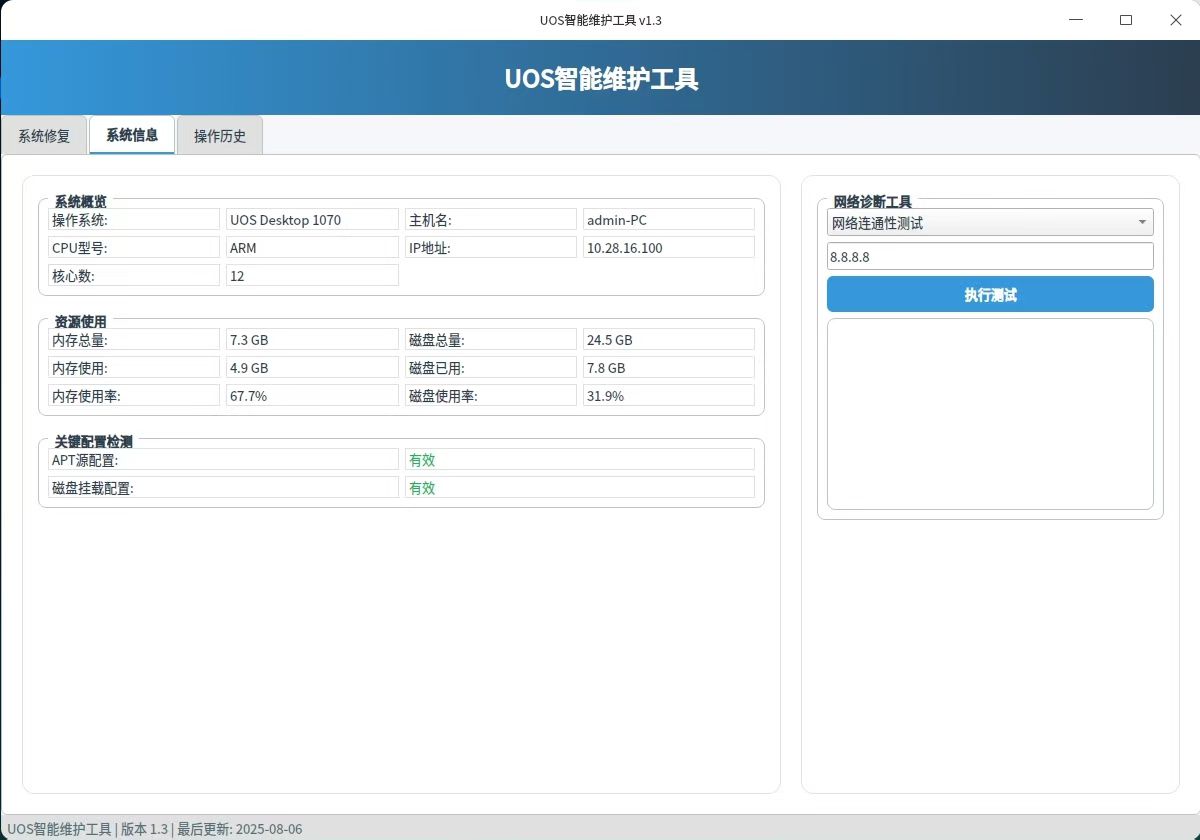Select the 系统信息 tab

click(x=132, y=135)
